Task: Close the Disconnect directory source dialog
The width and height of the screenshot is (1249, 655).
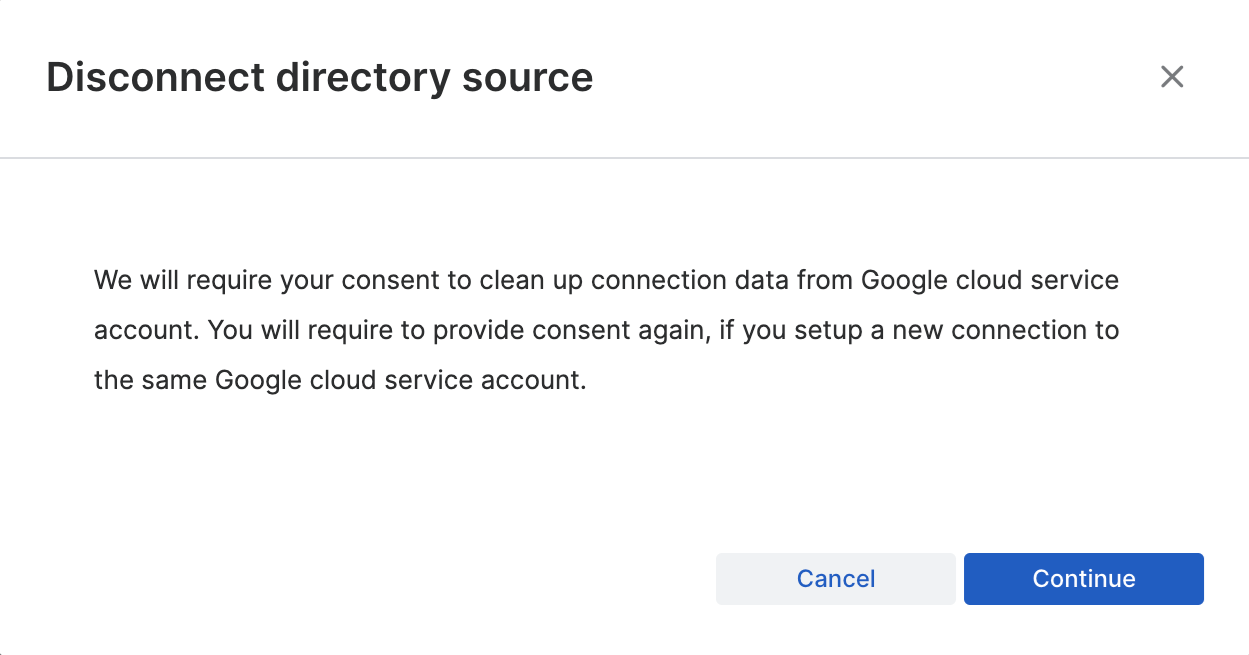Action: 1171,77
